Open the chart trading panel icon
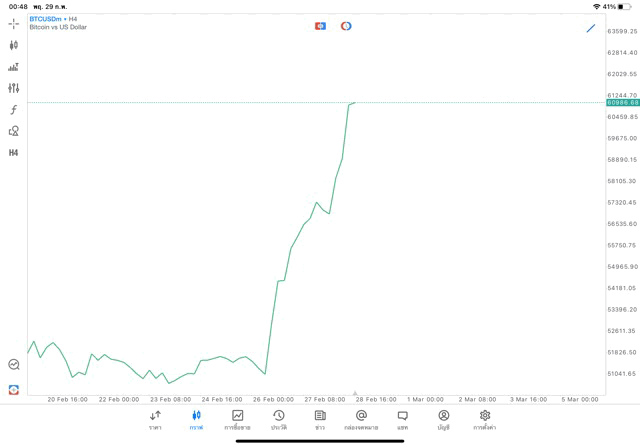The width and height of the screenshot is (640, 447). coord(13,67)
